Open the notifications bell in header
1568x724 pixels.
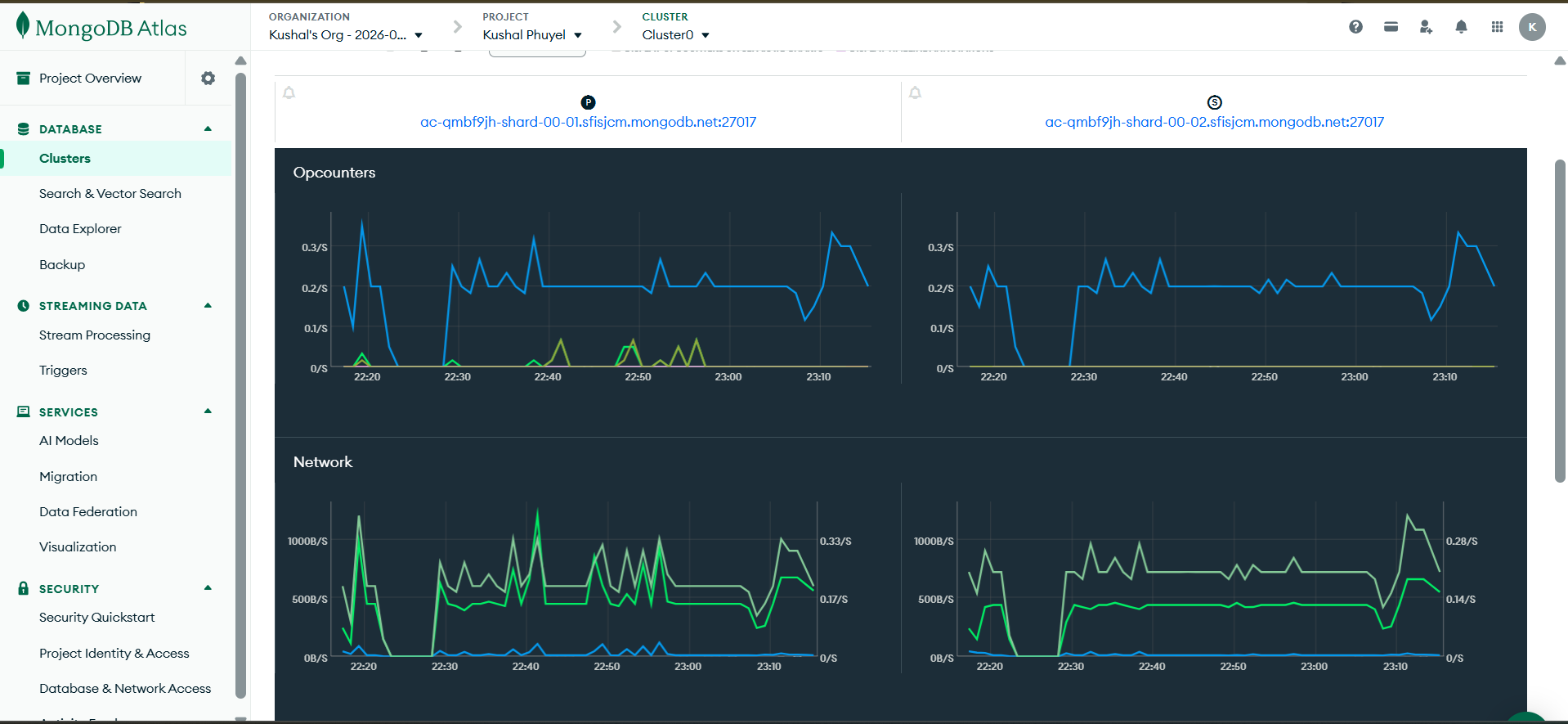pos(1461,27)
